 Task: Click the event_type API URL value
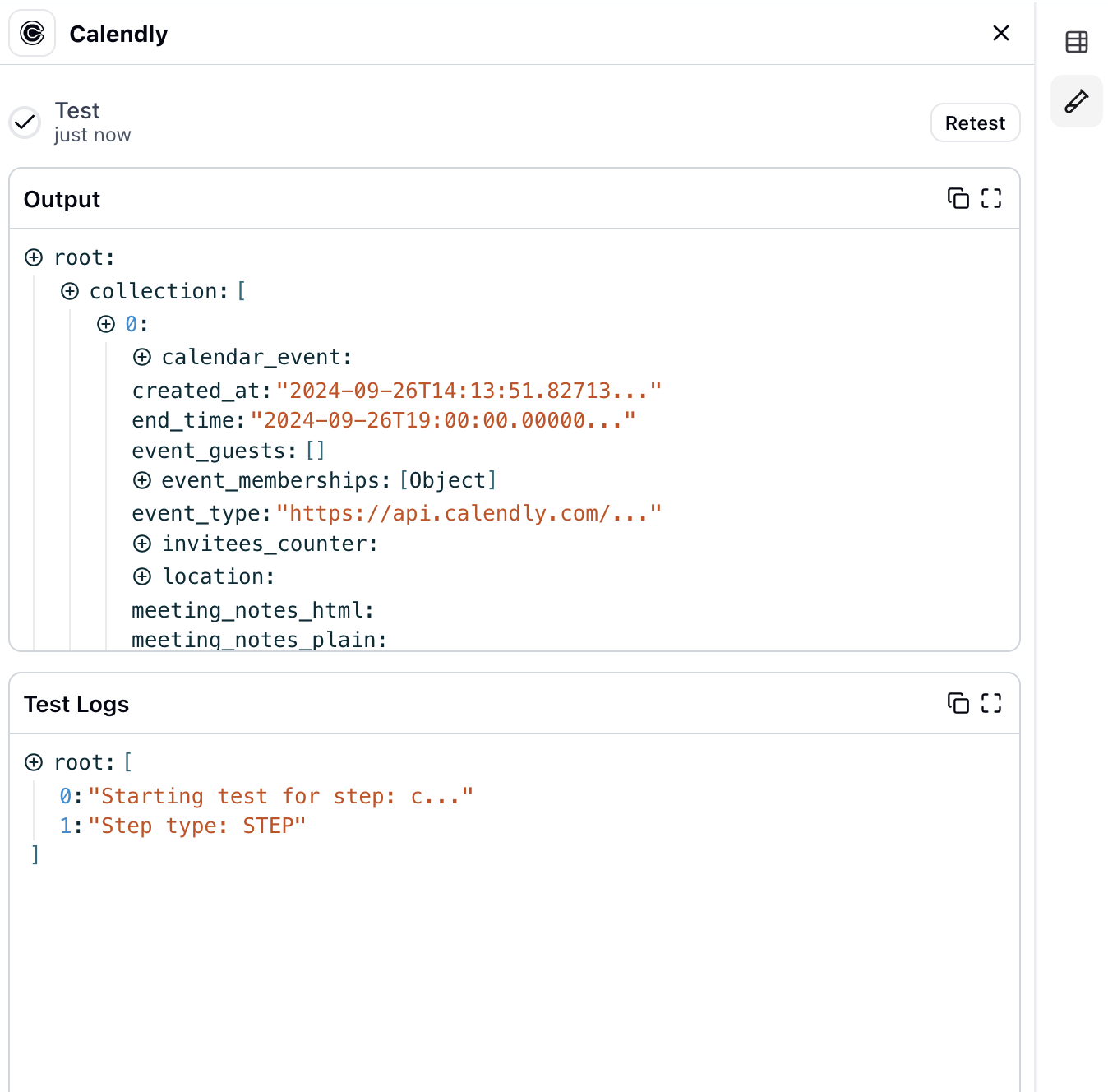(x=469, y=514)
